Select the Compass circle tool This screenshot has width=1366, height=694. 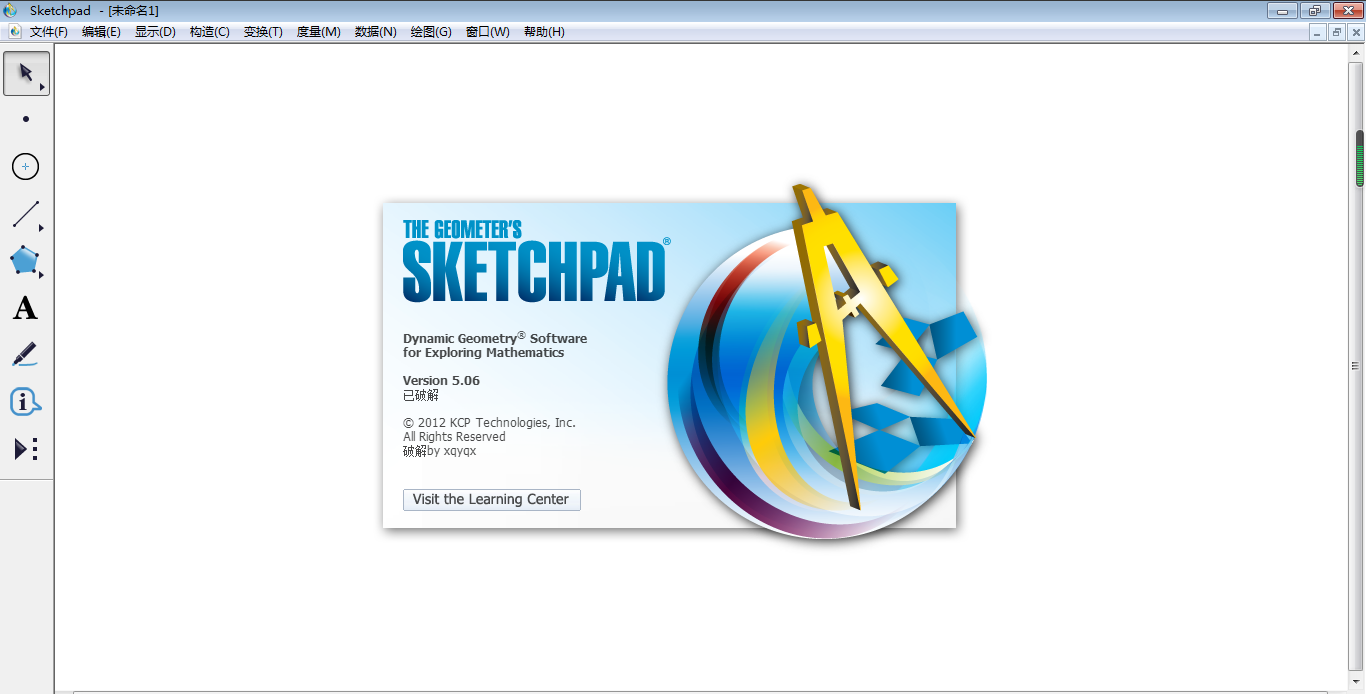26,167
